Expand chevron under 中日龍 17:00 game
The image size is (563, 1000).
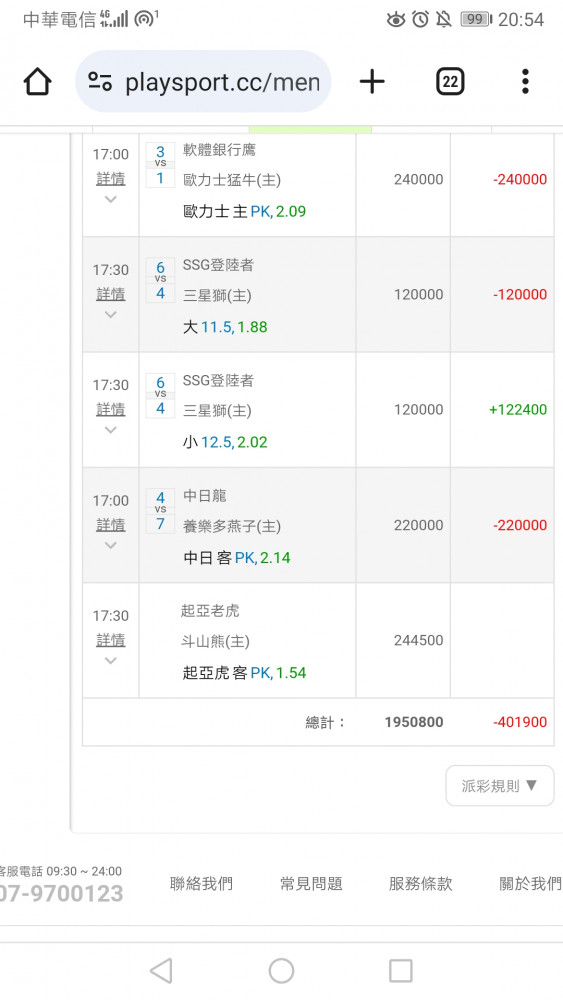[111, 545]
